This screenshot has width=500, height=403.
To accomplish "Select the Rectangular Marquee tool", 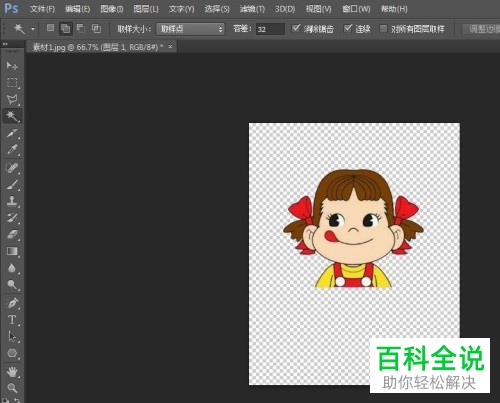I will (x=12, y=82).
